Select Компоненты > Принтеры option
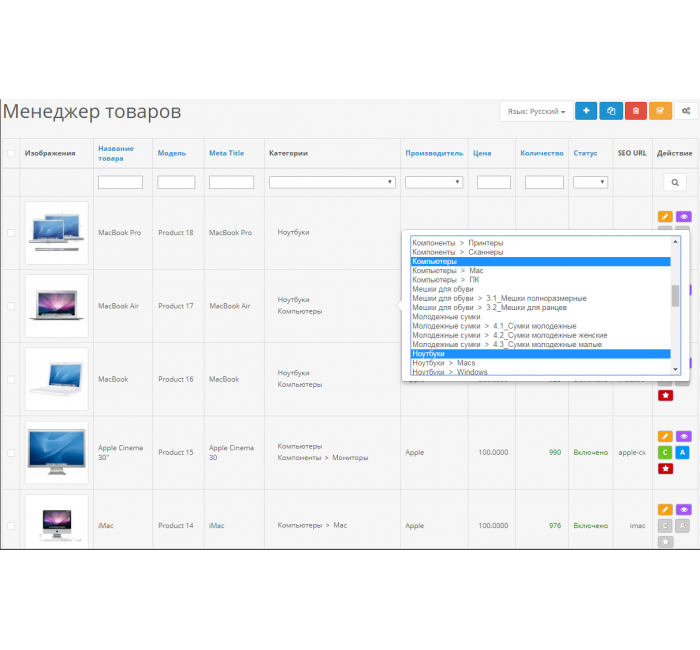Viewport: 700px width, 650px height. tap(540, 243)
